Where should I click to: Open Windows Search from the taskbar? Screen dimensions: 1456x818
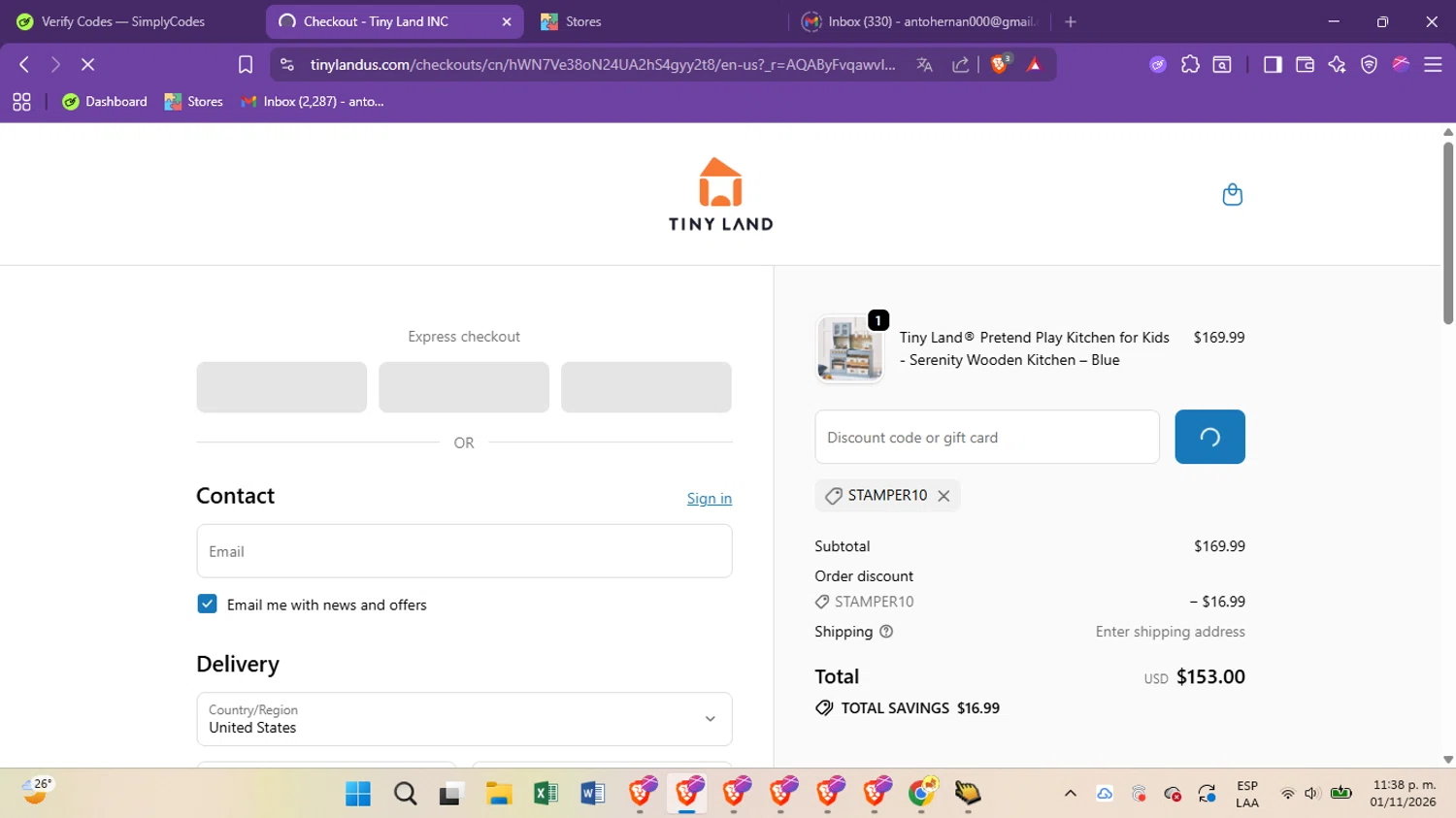point(406,794)
